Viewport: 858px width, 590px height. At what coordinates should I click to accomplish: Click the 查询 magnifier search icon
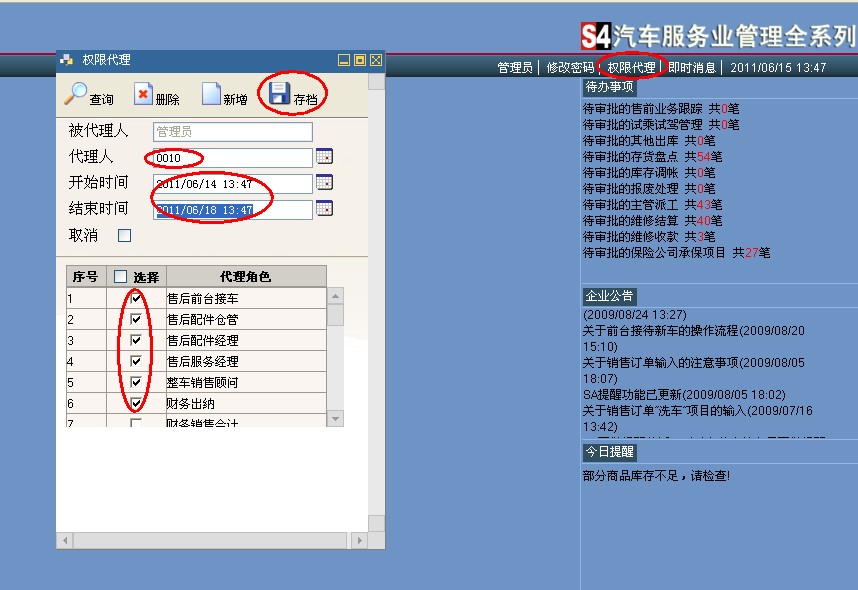pos(76,94)
